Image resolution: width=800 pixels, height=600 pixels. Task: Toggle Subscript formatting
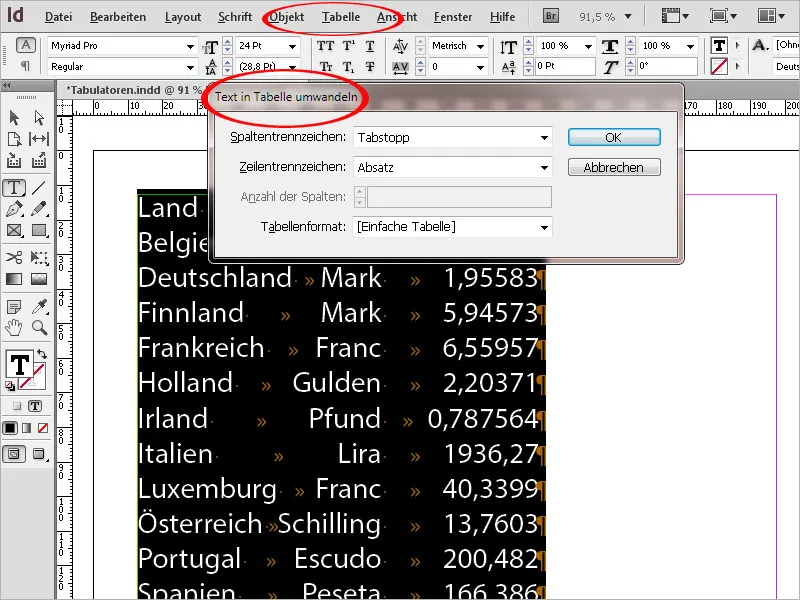(x=348, y=67)
